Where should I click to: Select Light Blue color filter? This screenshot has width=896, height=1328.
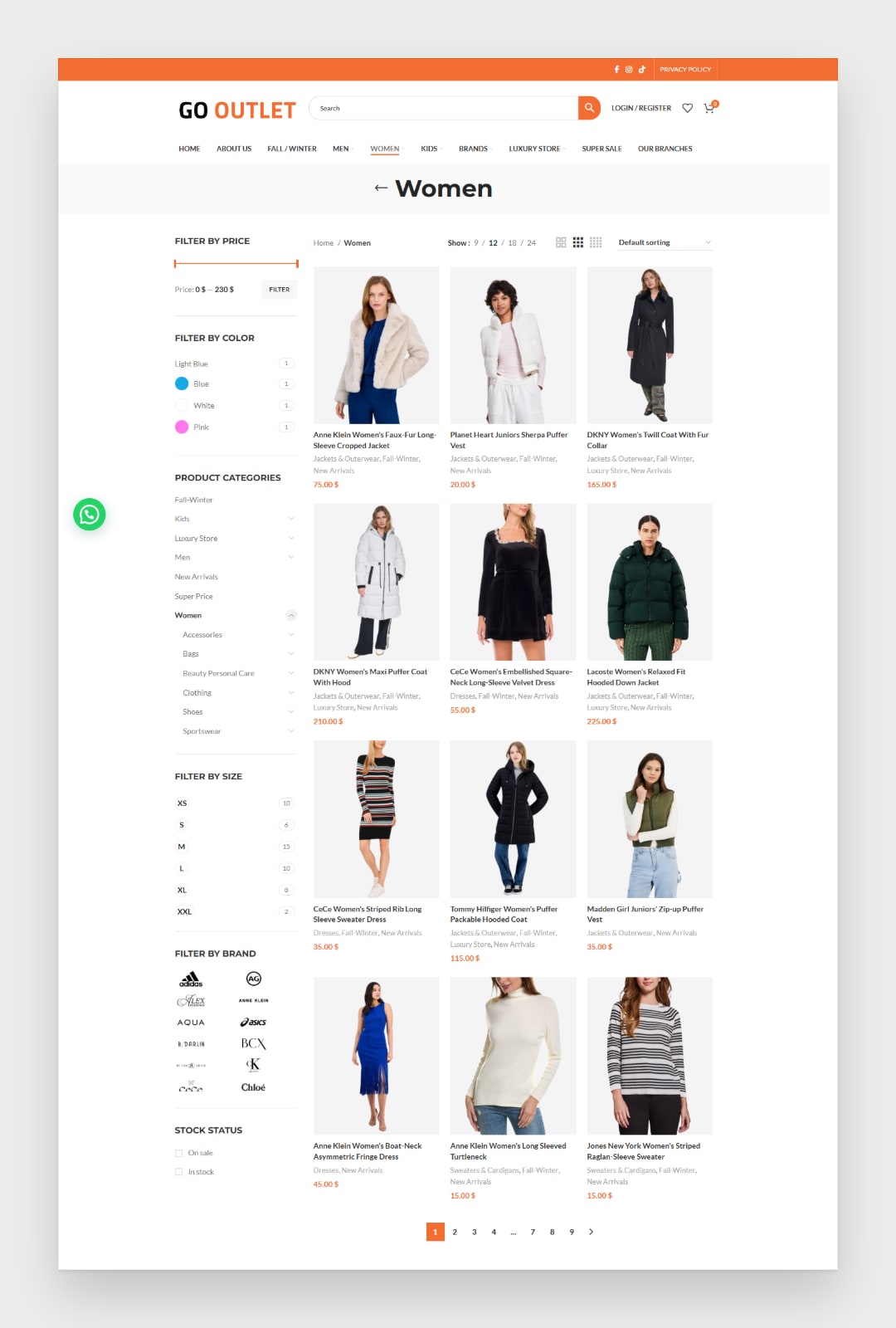(x=191, y=364)
